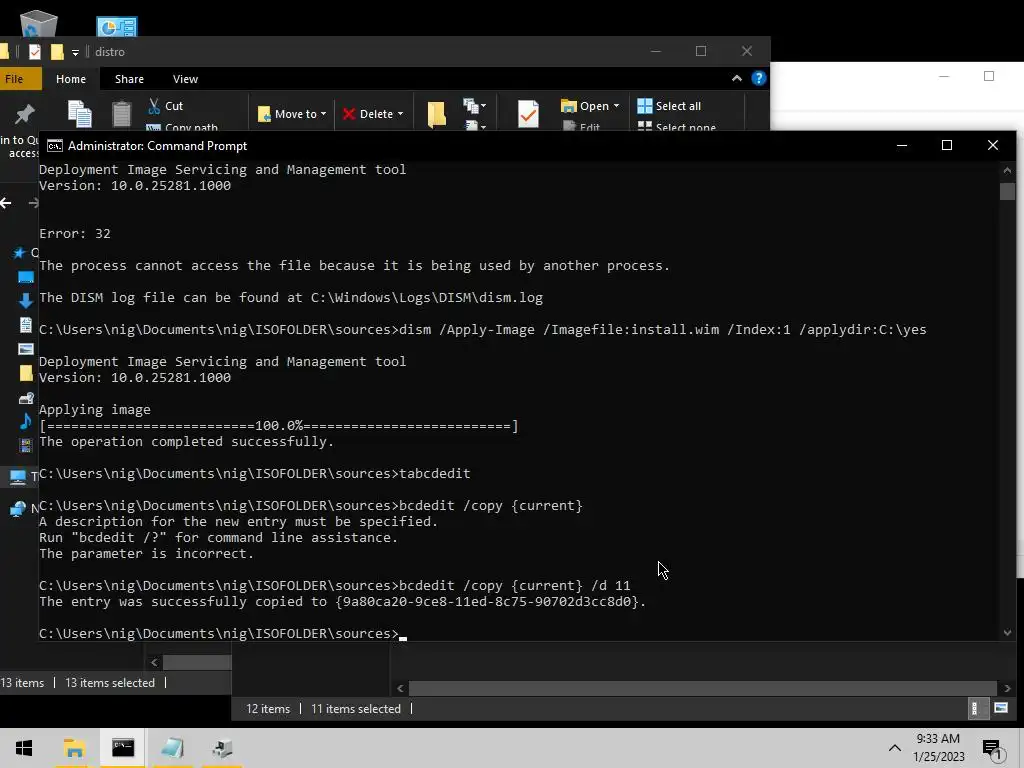Show hidden system tray icons
The image size is (1024, 768).
(895, 748)
